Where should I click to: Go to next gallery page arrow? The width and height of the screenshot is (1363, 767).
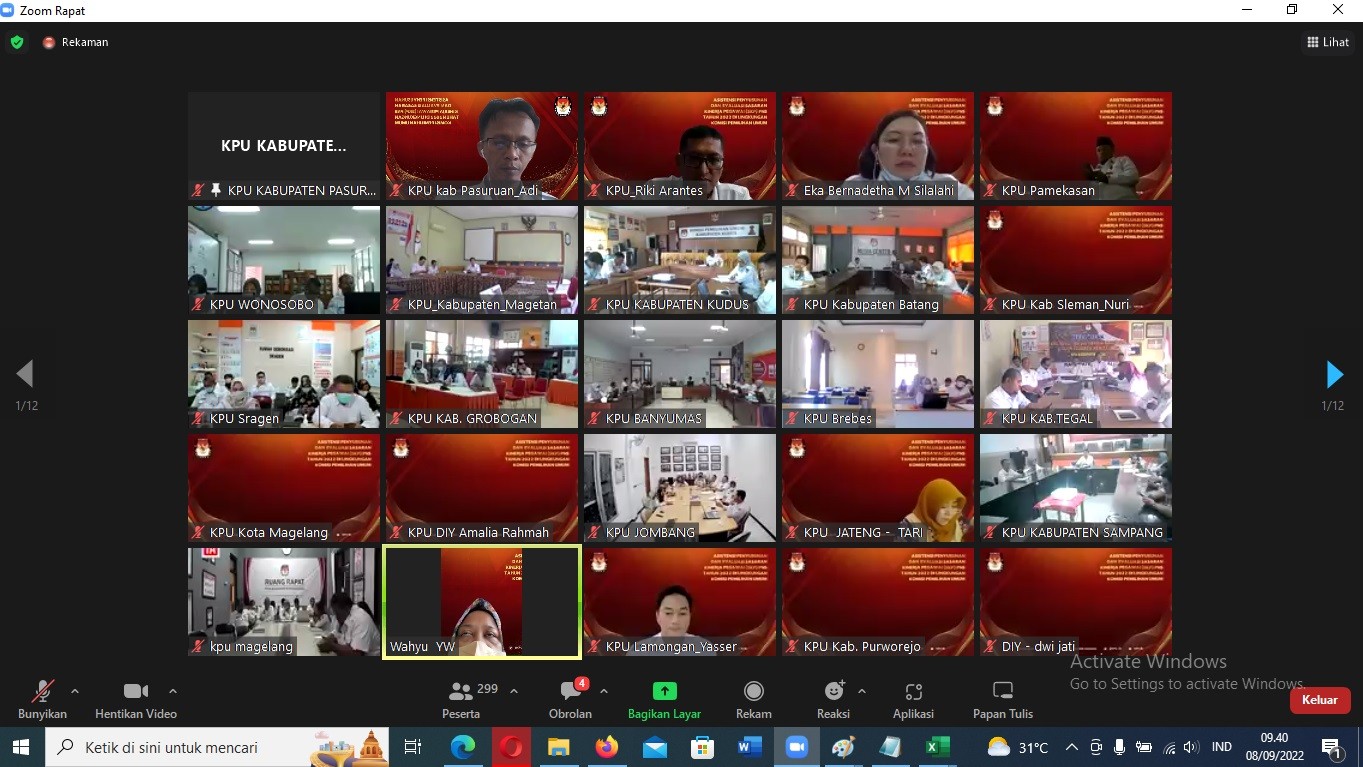click(x=1334, y=375)
